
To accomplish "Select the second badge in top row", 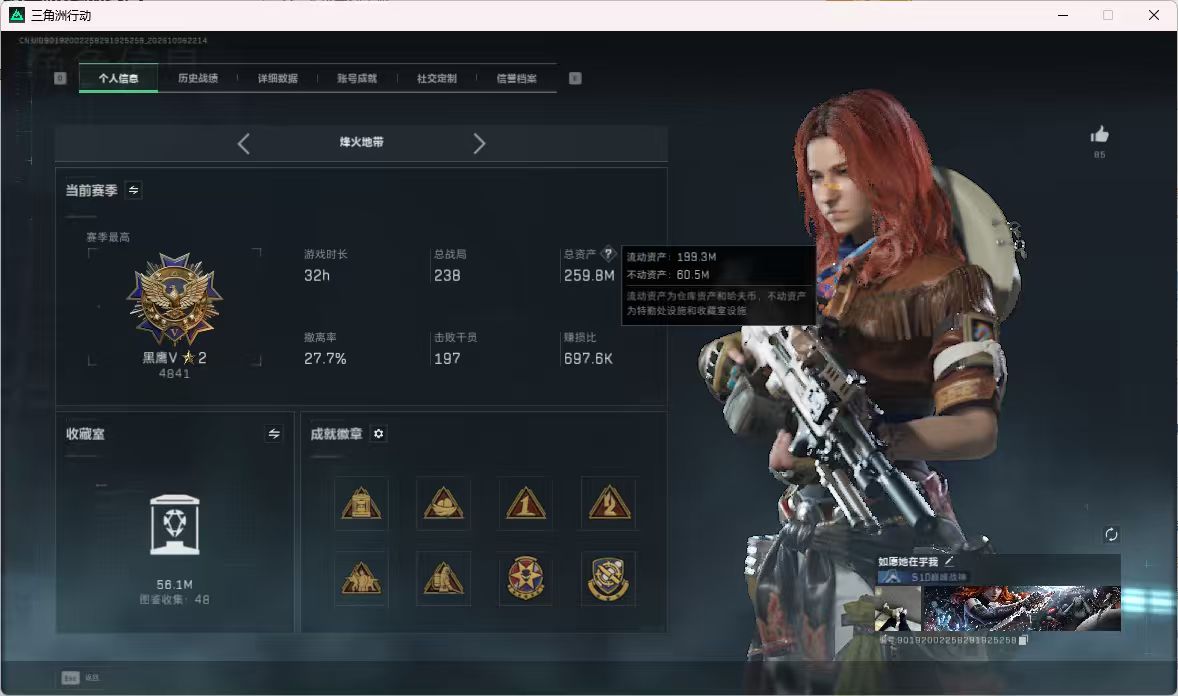I will [443, 504].
